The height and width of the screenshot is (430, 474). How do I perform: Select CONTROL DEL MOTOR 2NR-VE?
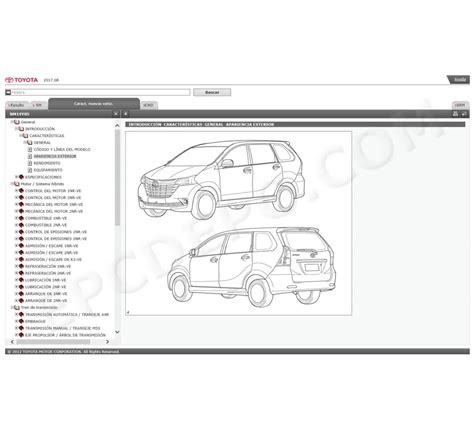click(53, 198)
